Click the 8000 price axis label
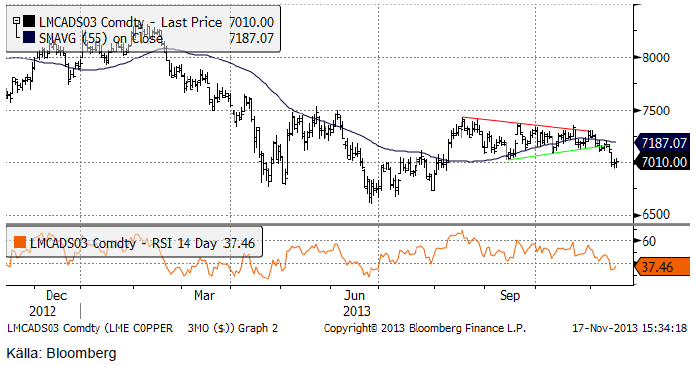696x365 pixels. tap(655, 58)
